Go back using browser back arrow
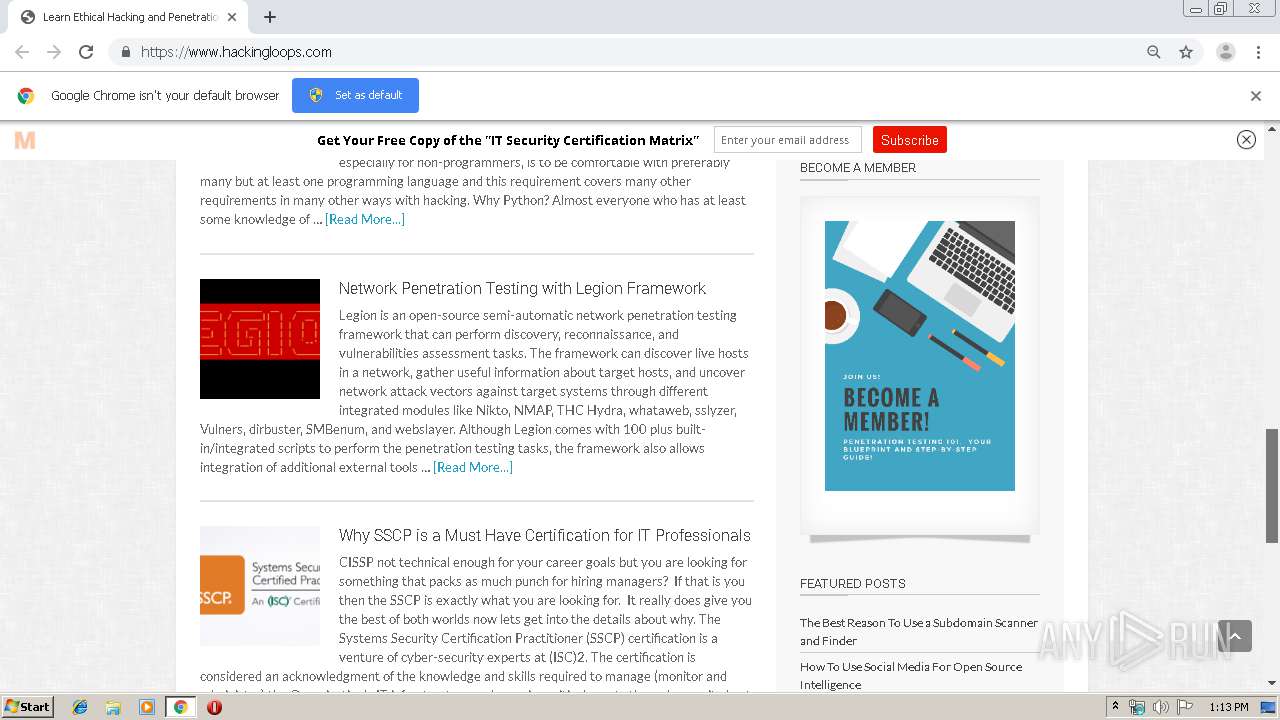This screenshot has width=1280, height=720. point(22,52)
